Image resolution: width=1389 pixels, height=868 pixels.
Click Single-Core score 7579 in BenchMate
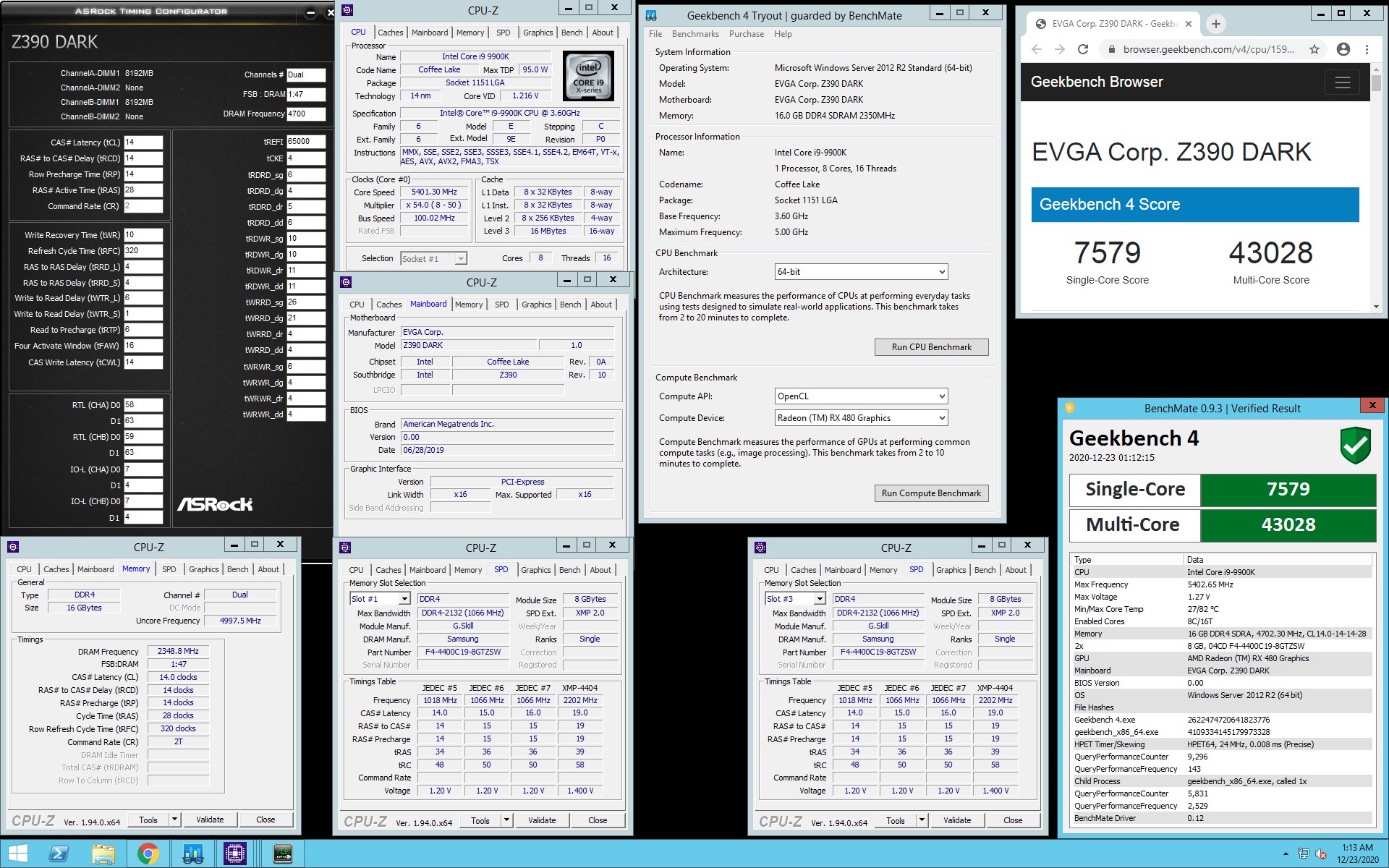1288,489
